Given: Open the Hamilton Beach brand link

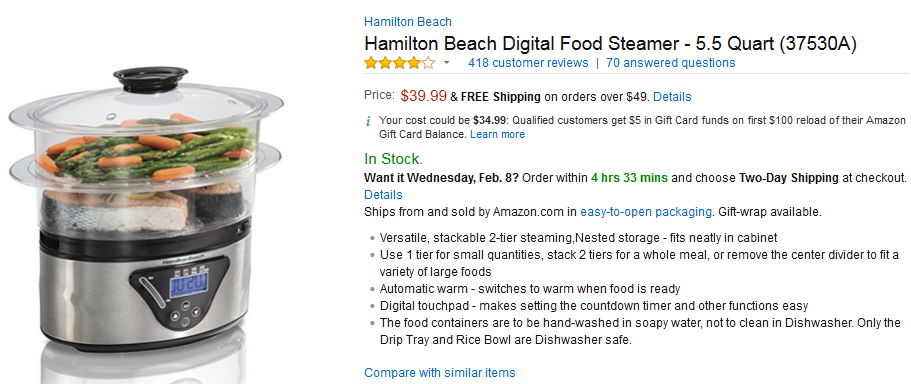Looking at the screenshot, I should 407,21.
